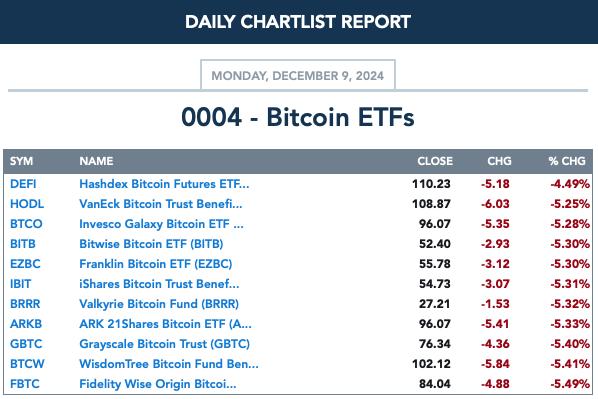Image resolution: width=598 pixels, height=399 pixels.
Task: Open VanEck Bitcoin Trust link
Action: tap(161, 204)
